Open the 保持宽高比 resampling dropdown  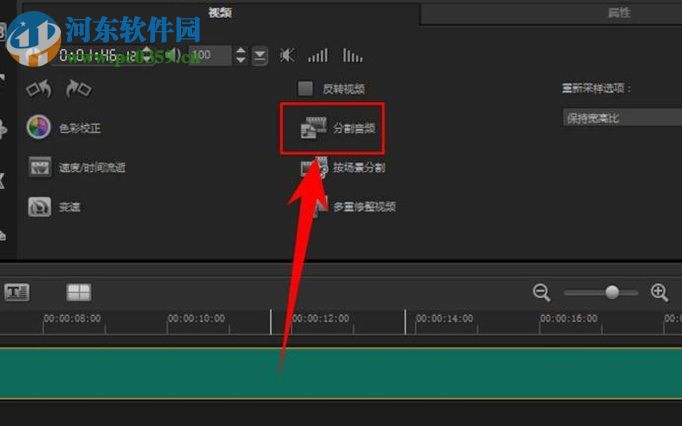pos(622,118)
